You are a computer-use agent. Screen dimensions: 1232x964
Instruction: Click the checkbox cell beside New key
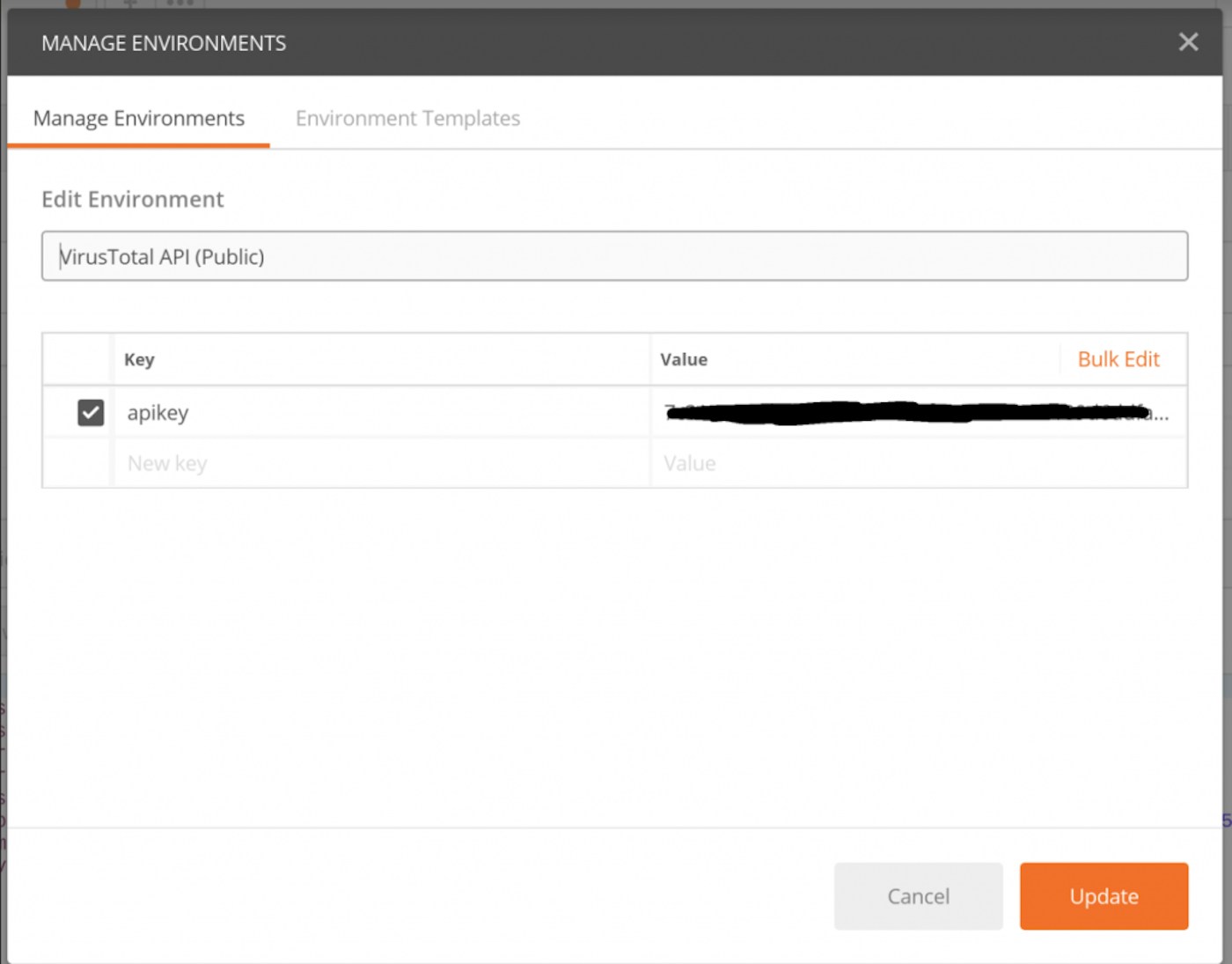click(77, 464)
